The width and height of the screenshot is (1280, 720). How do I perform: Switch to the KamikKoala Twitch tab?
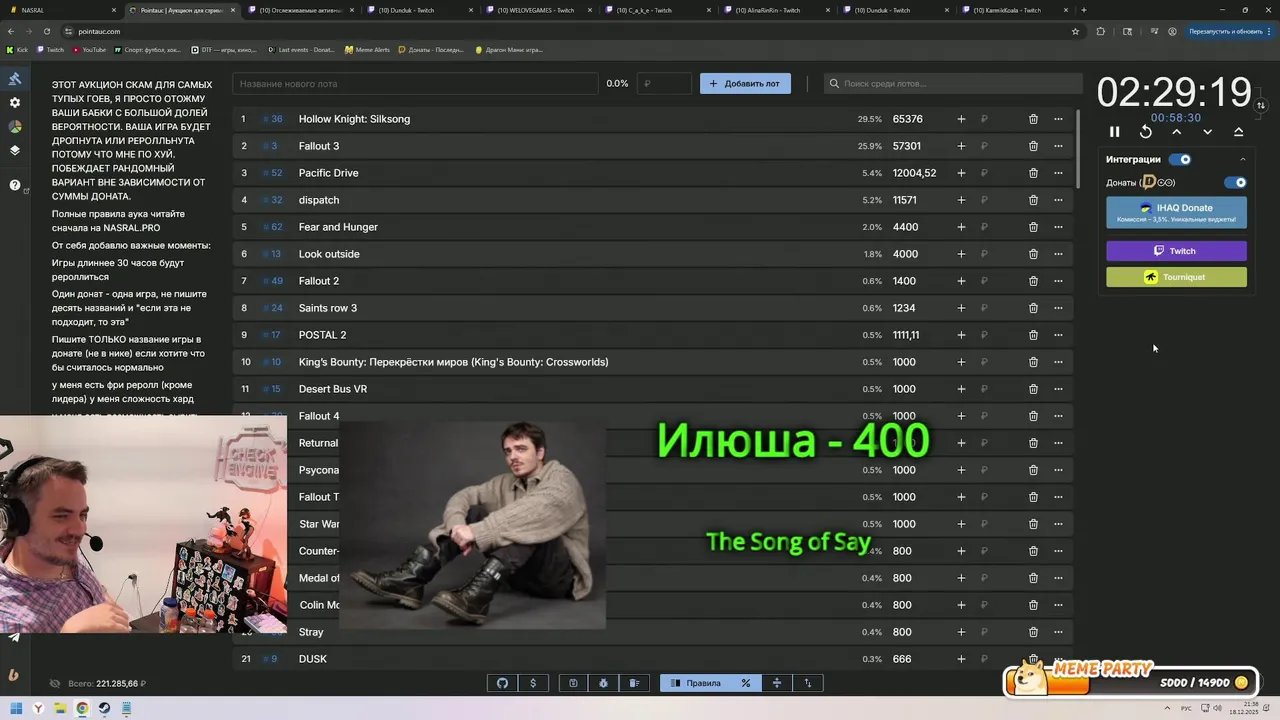pyautogui.click(x=1013, y=10)
